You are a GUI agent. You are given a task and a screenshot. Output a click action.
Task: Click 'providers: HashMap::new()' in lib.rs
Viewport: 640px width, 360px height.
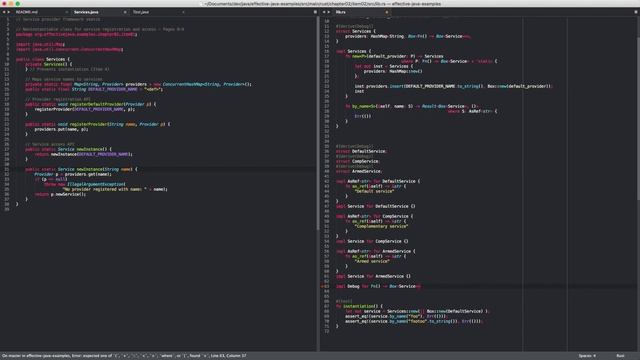[393, 71]
